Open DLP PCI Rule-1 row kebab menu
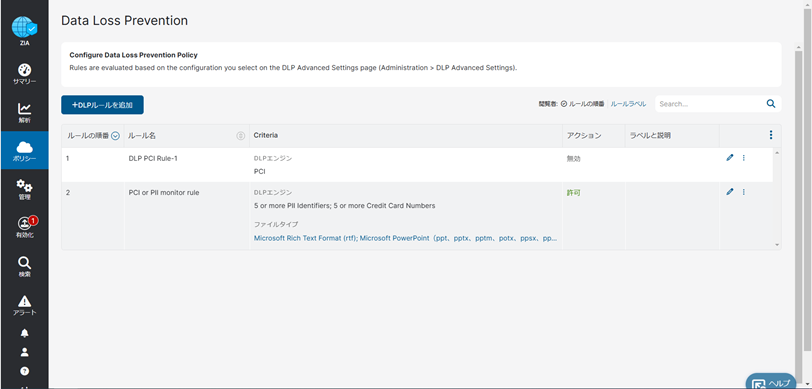This screenshot has height=389, width=812. (x=744, y=158)
